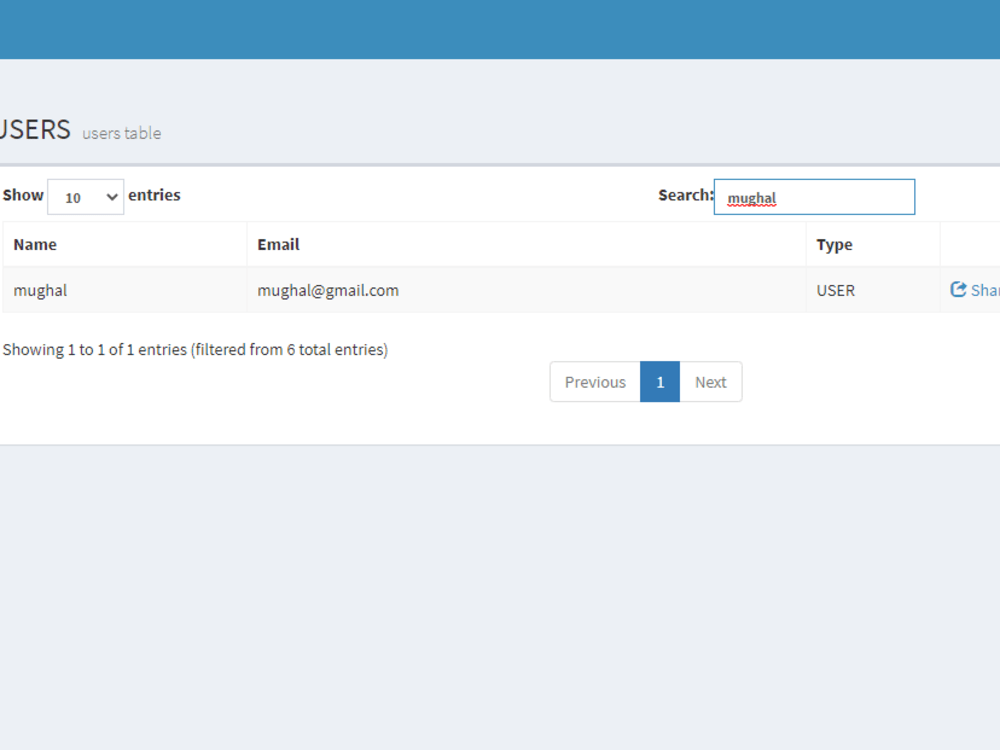Sort table by Name column header
Image resolution: width=1000 pixels, height=750 pixels.
click(125, 244)
